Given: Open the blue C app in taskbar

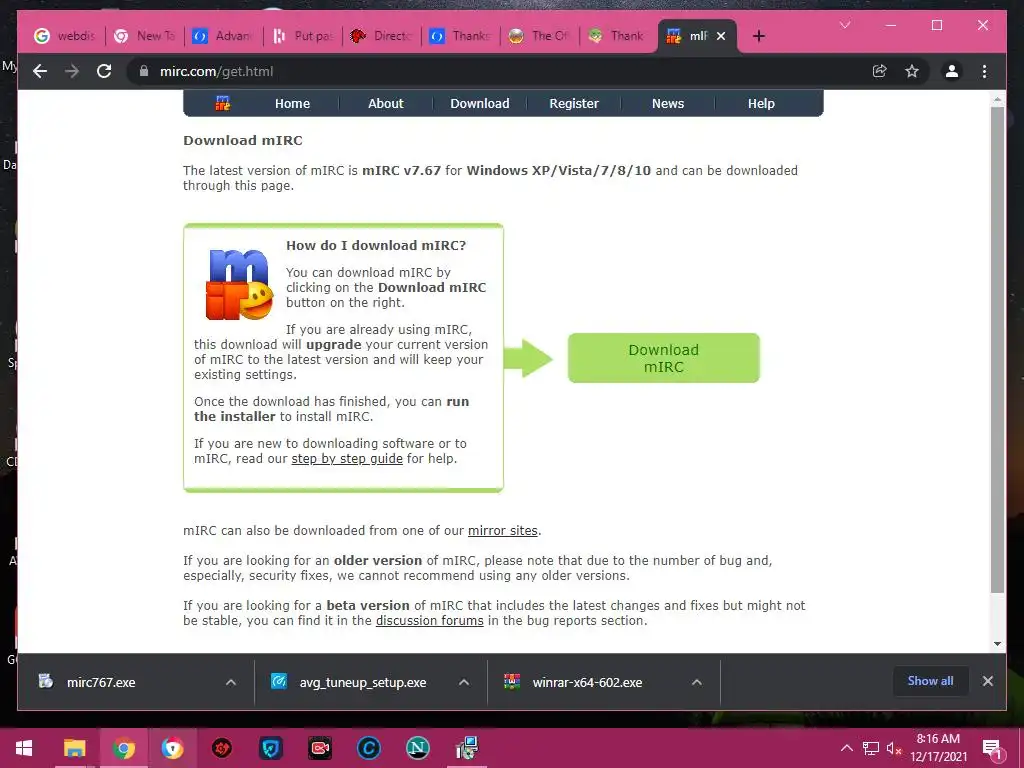Looking at the screenshot, I should click(x=368, y=748).
